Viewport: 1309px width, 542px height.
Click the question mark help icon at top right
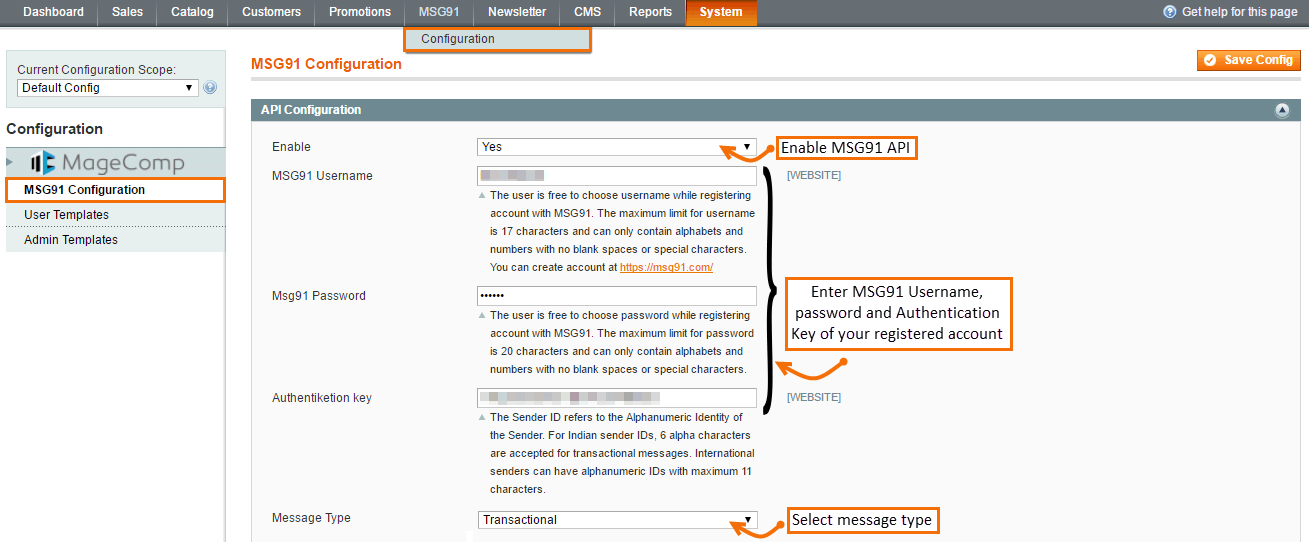(x=1169, y=12)
